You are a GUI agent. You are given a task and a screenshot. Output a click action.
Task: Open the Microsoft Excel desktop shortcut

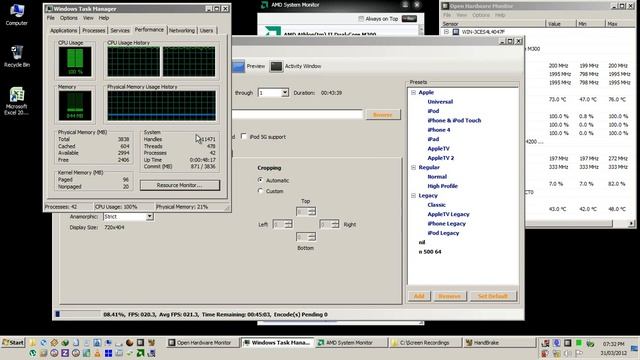tap(16, 101)
